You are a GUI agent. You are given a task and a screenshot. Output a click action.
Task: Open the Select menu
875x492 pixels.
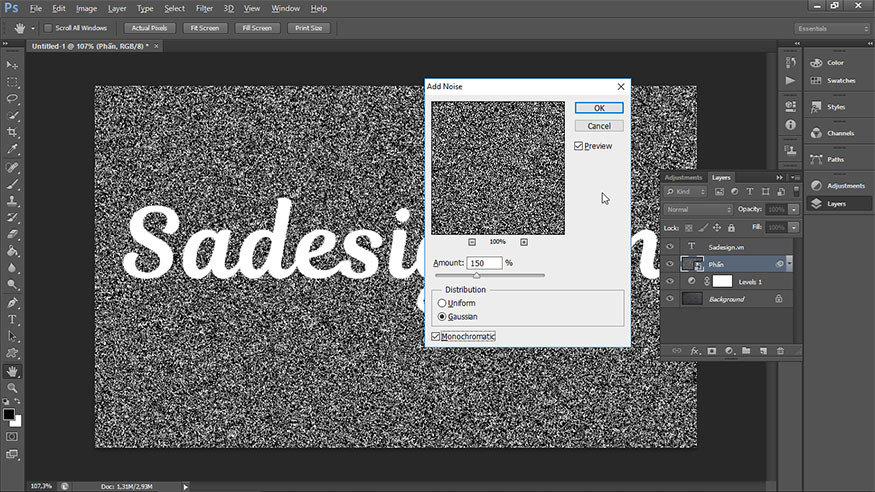pyautogui.click(x=174, y=8)
